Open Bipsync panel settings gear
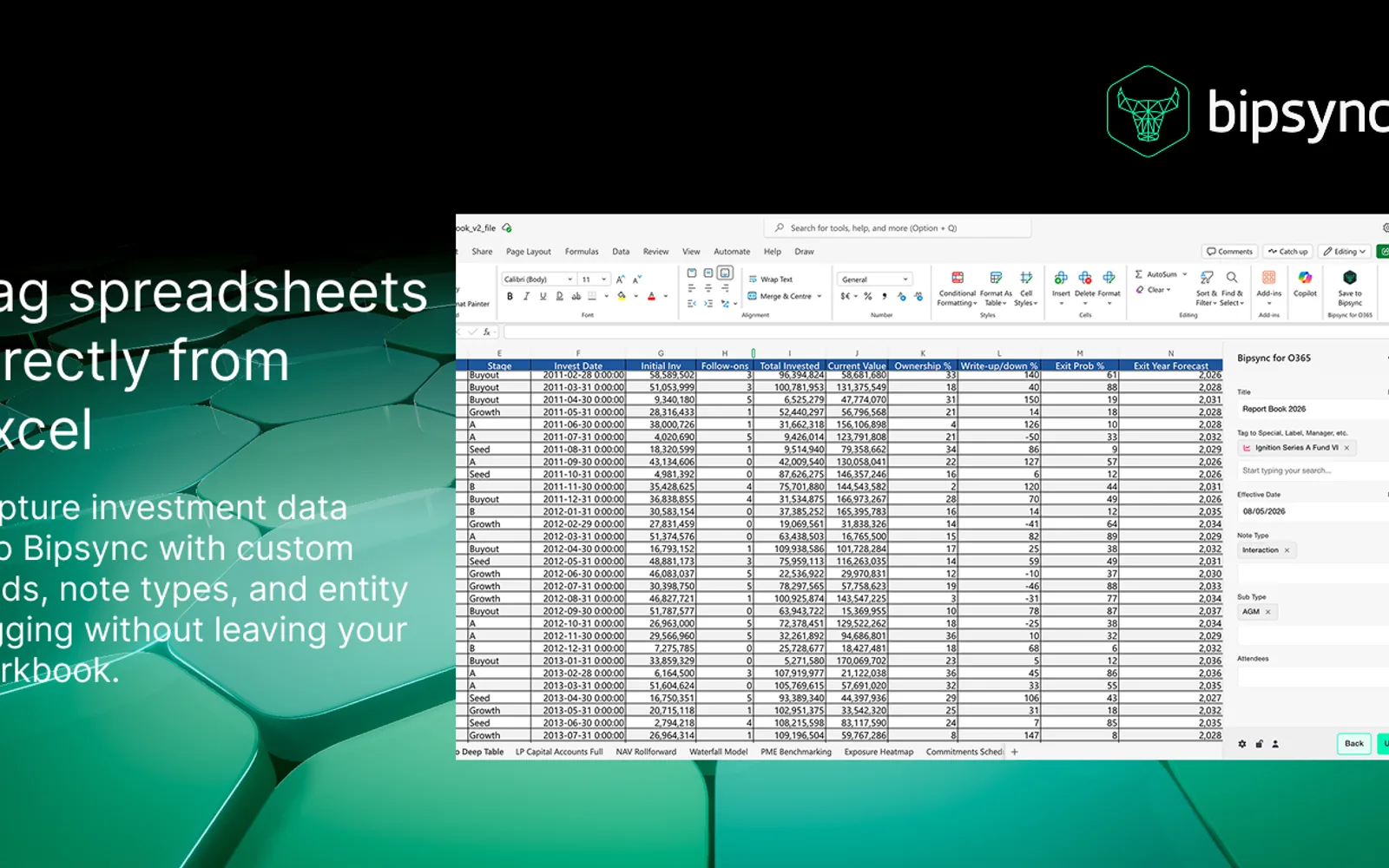Viewport: 1389px width, 868px height. (x=1242, y=744)
